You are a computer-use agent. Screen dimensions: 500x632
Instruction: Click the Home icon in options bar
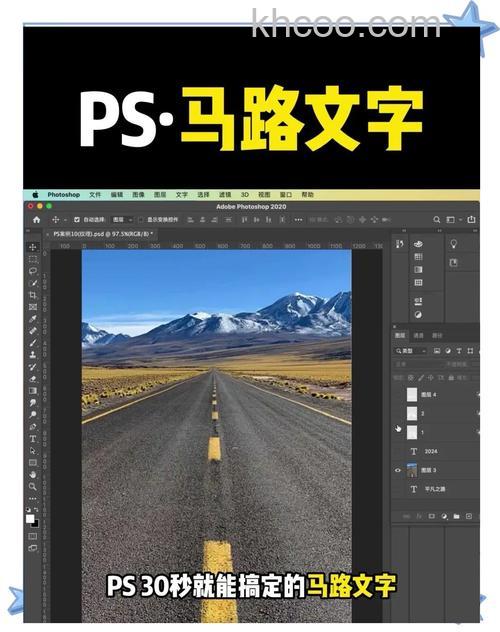(x=37, y=220)
